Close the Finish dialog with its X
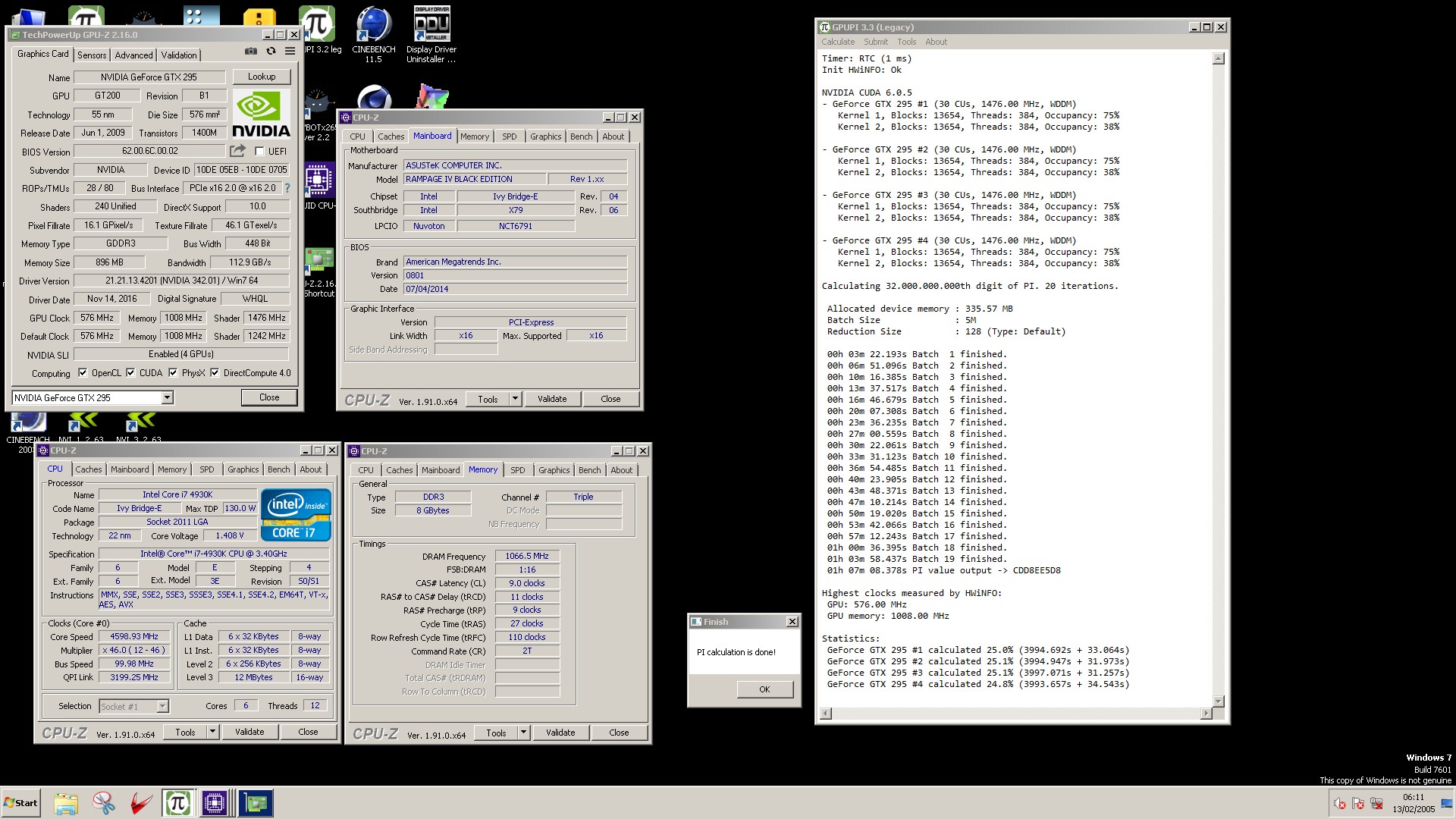The width and height of the screenshot is (1456, 819). (792, 622)
